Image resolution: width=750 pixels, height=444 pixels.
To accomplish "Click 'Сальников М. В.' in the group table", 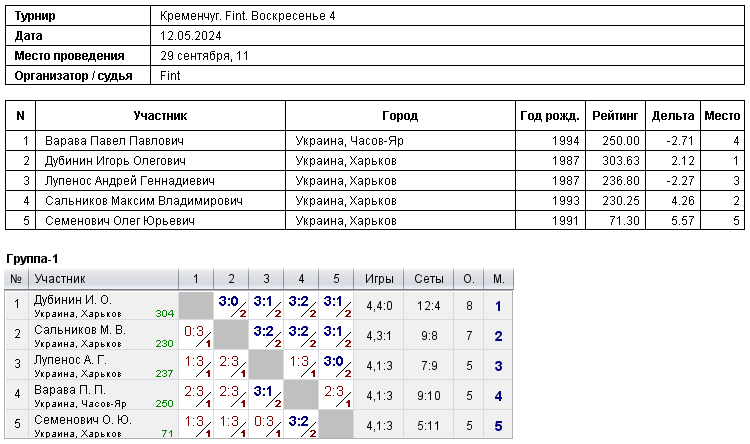I will (x=79, y=330).
